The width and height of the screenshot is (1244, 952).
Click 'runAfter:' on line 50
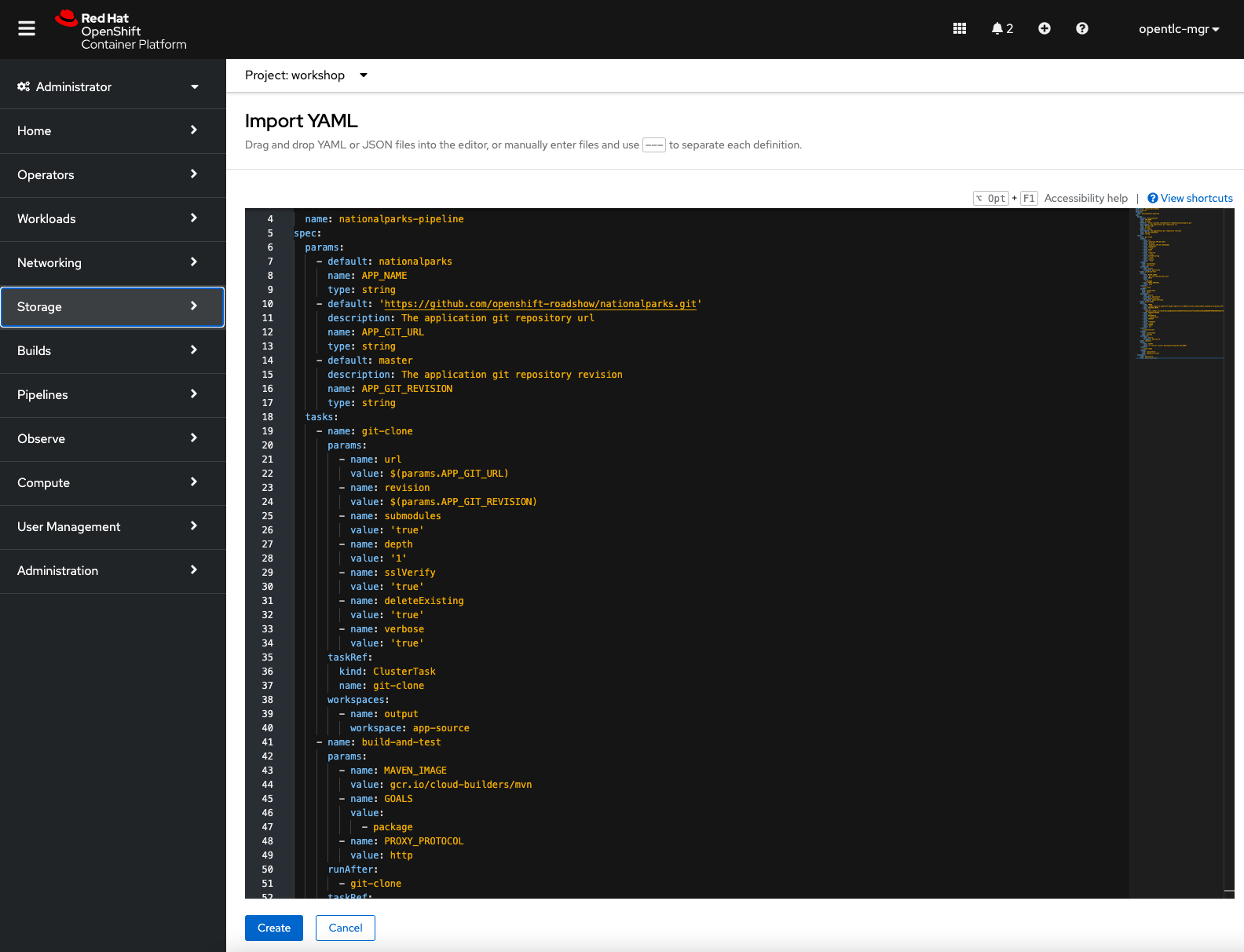[353, 870]
